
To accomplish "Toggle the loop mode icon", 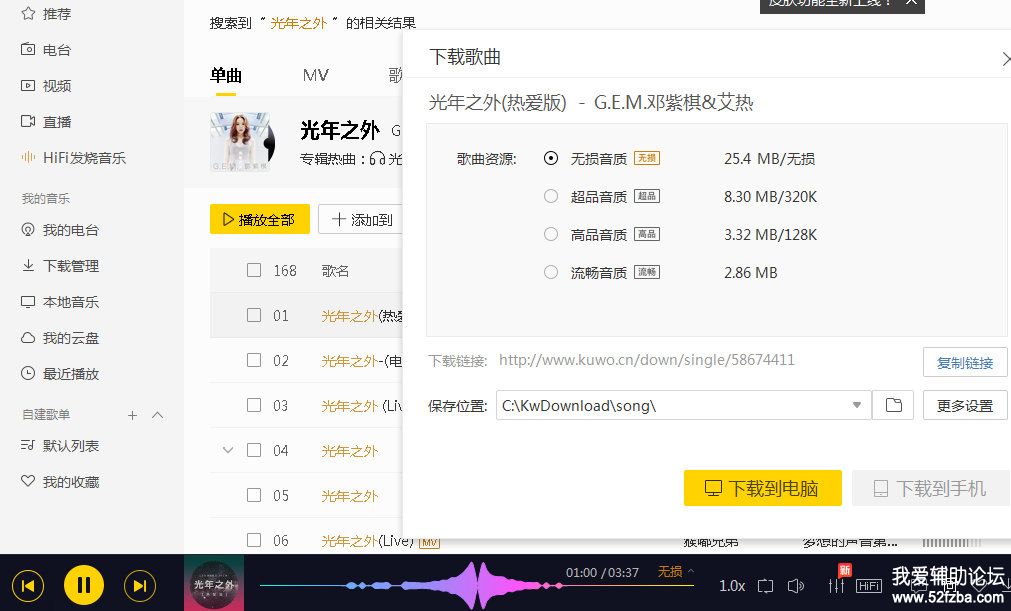I will [765, 586].
